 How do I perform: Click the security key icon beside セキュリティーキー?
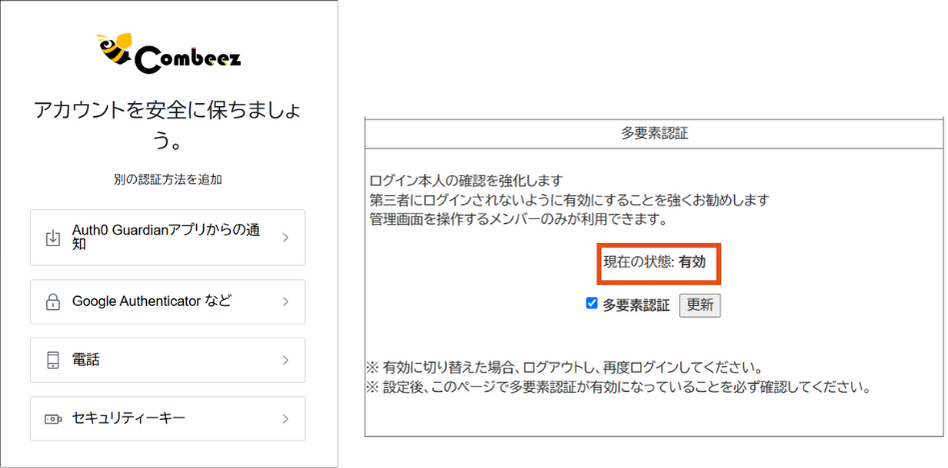coord(53,418)
